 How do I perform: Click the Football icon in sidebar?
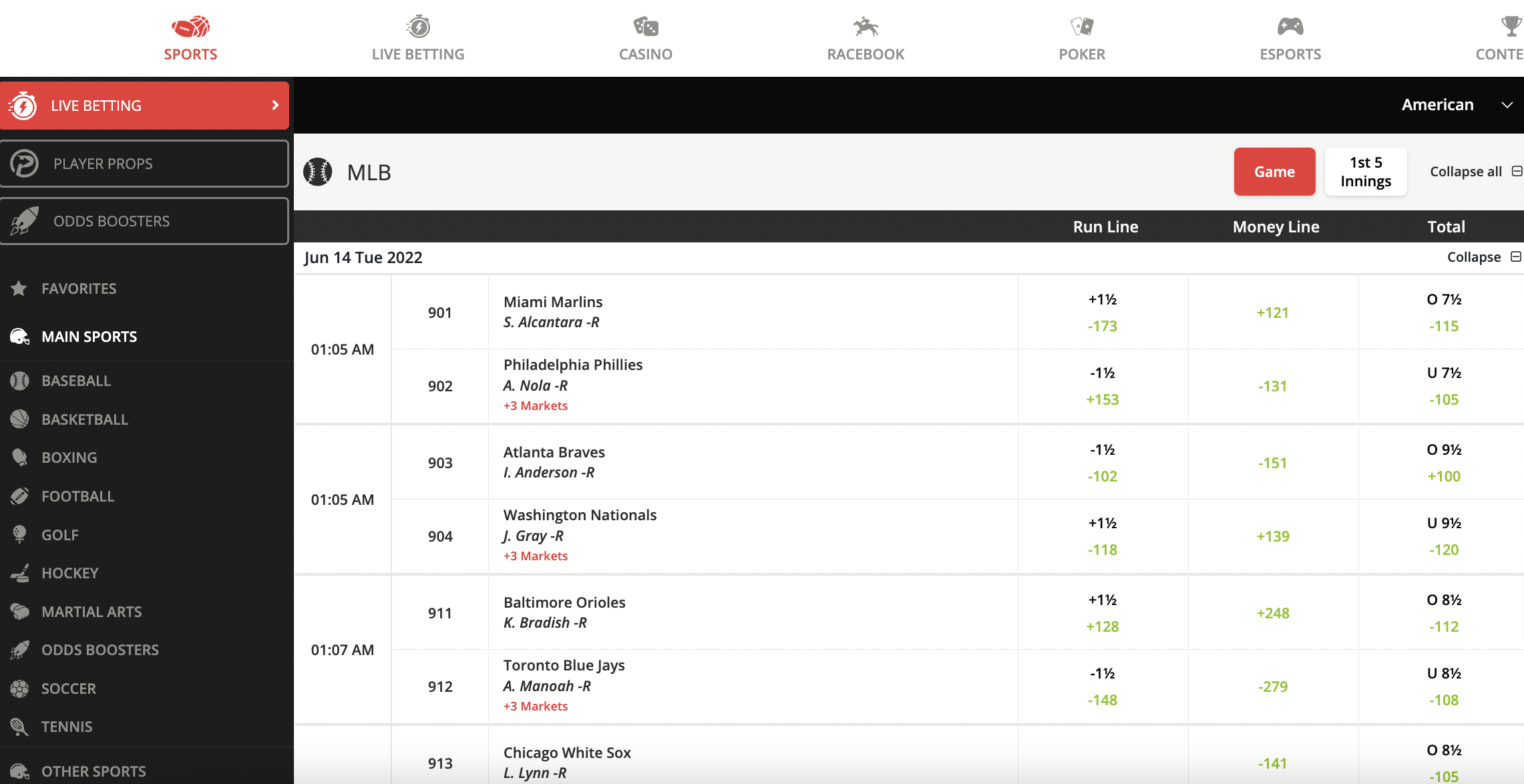coord(19,496)
